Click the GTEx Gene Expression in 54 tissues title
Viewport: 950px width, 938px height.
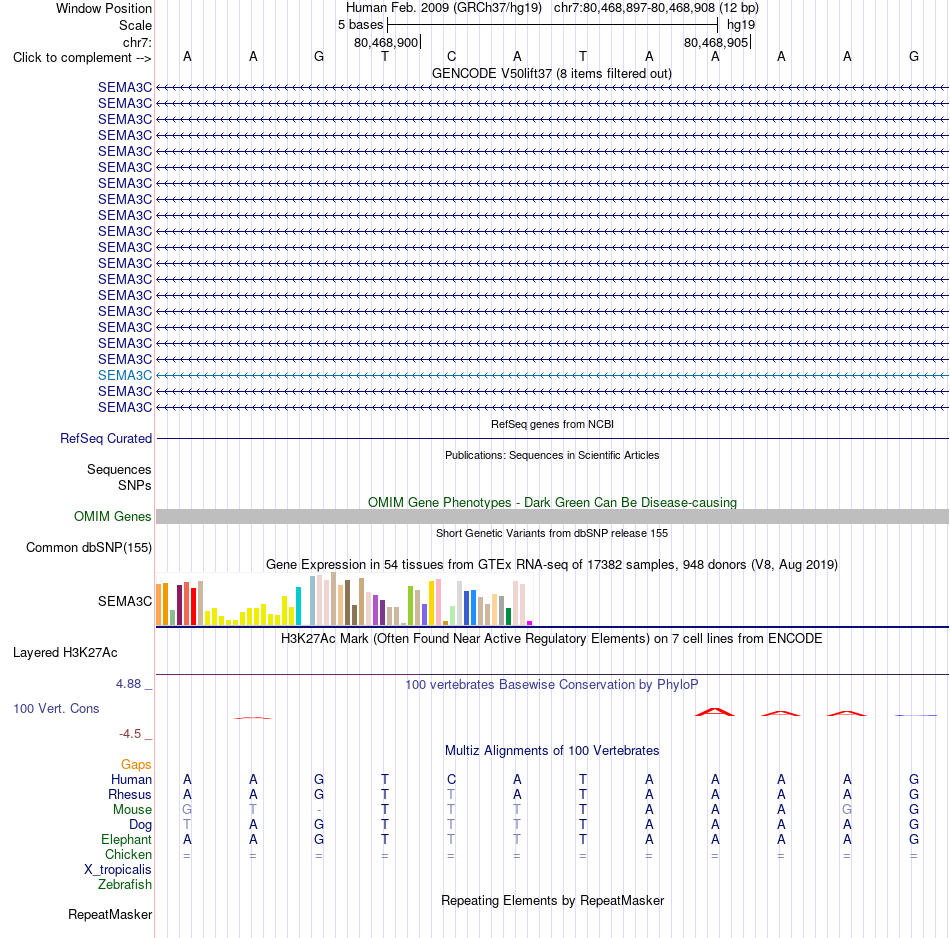pyautogui.click(x=552, y=565)
